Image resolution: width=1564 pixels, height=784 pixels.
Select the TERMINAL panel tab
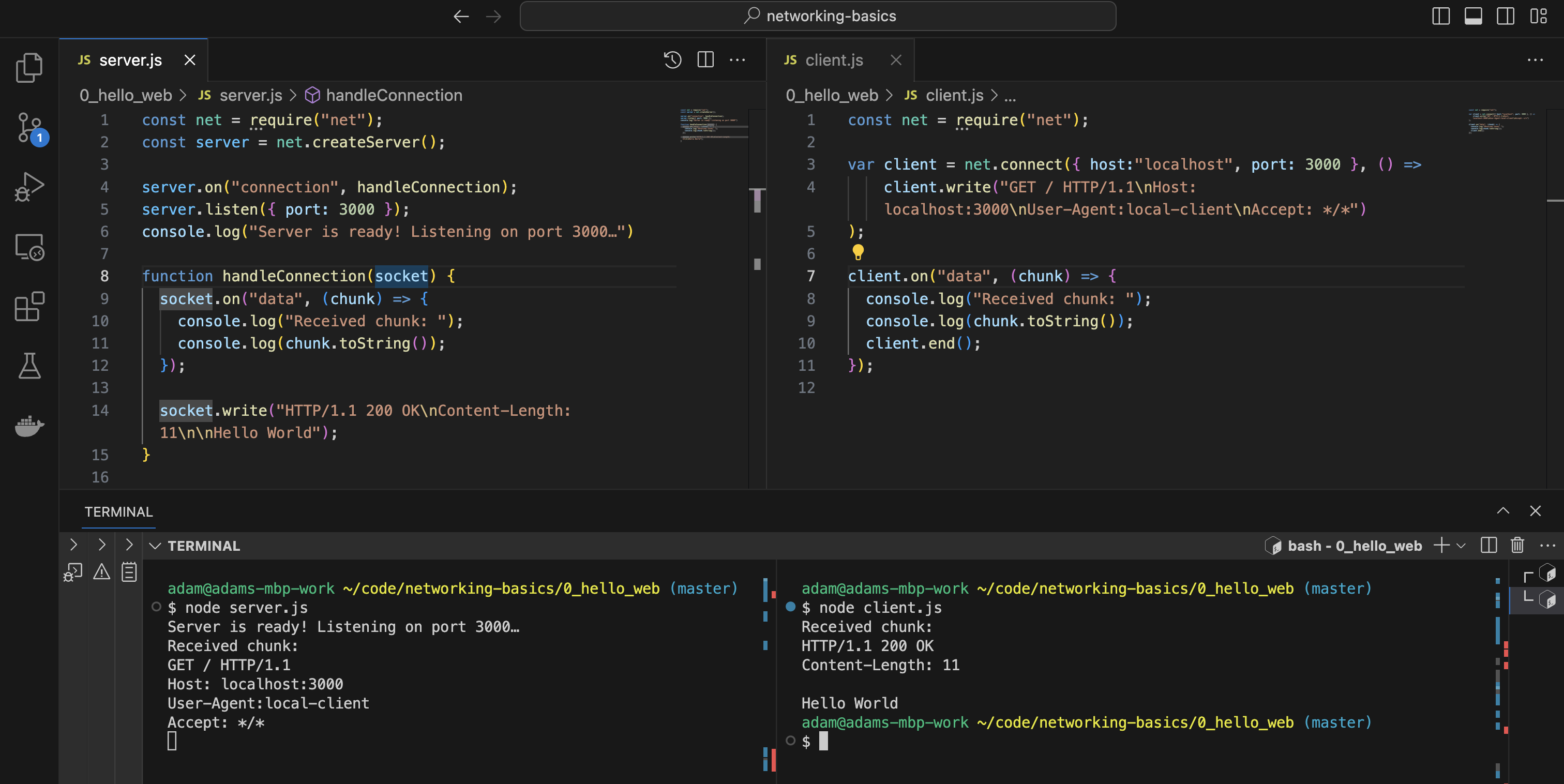118,511
